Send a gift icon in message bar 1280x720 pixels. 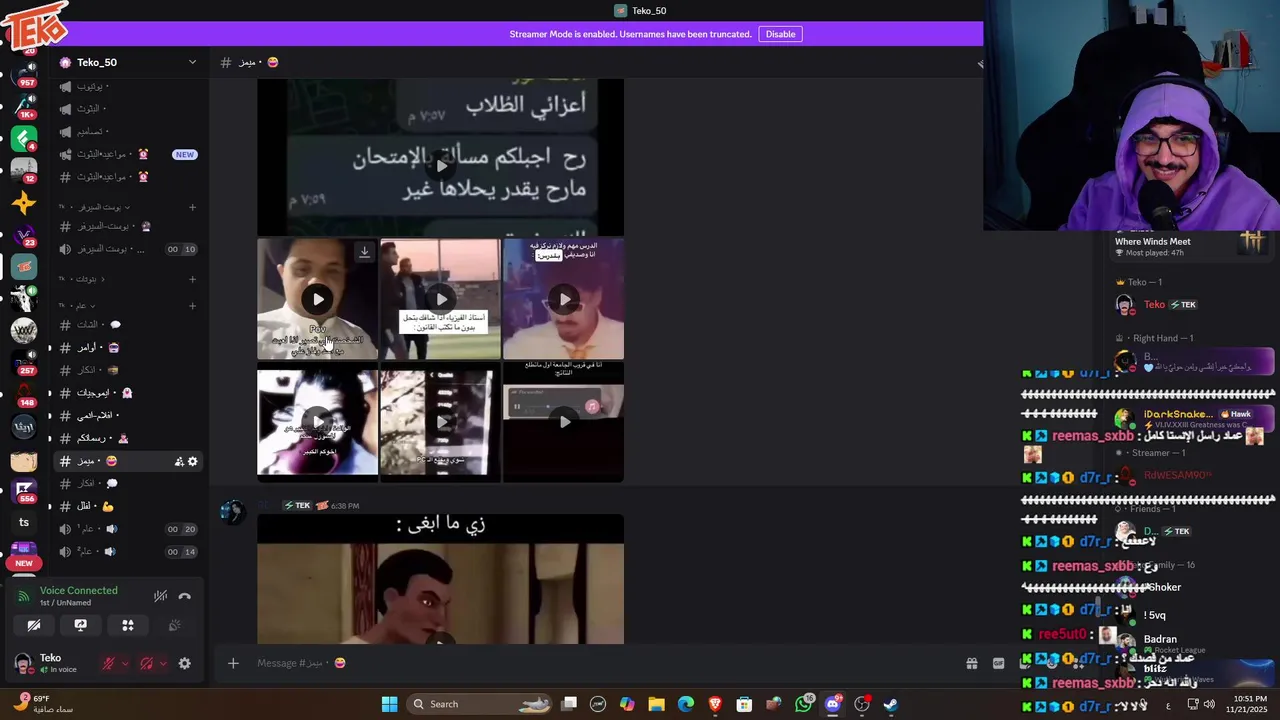click(x=971, y=663)
